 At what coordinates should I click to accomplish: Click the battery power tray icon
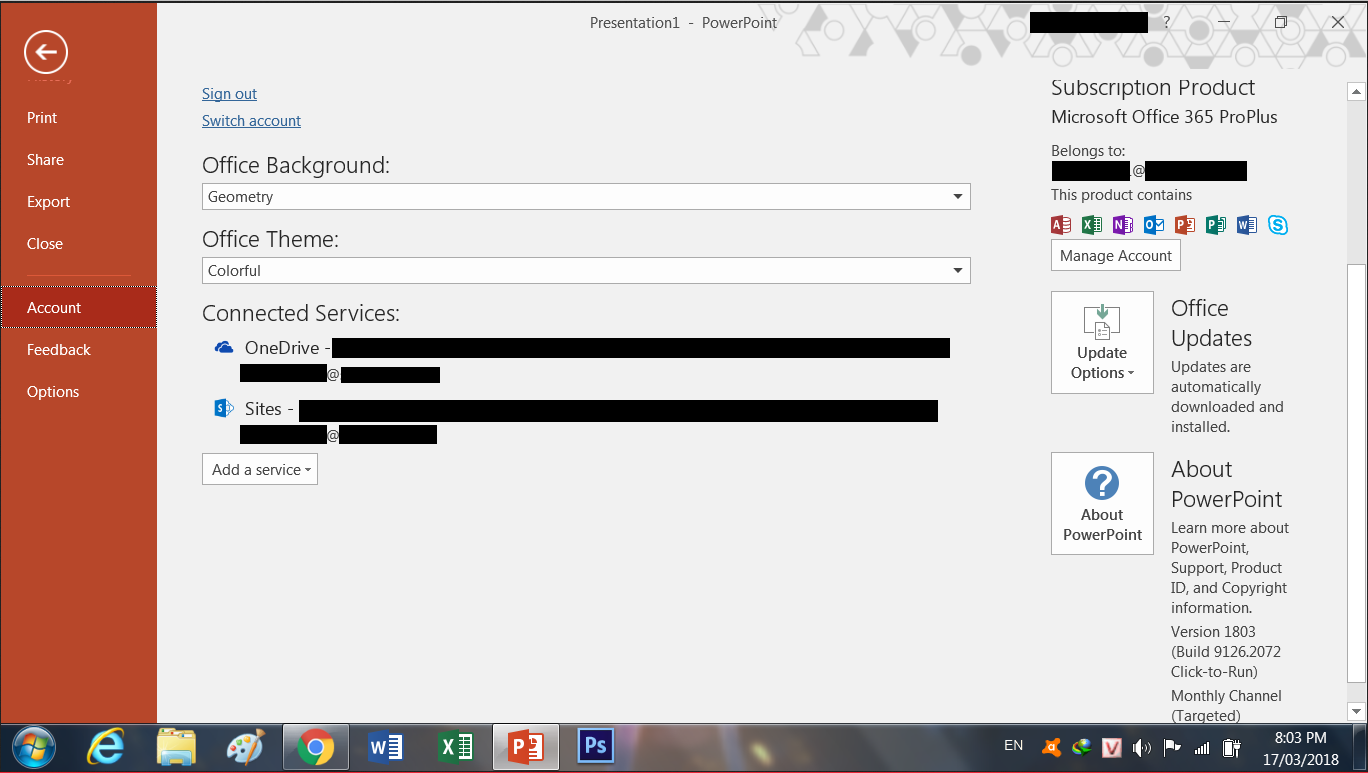tap(1232, 747)
